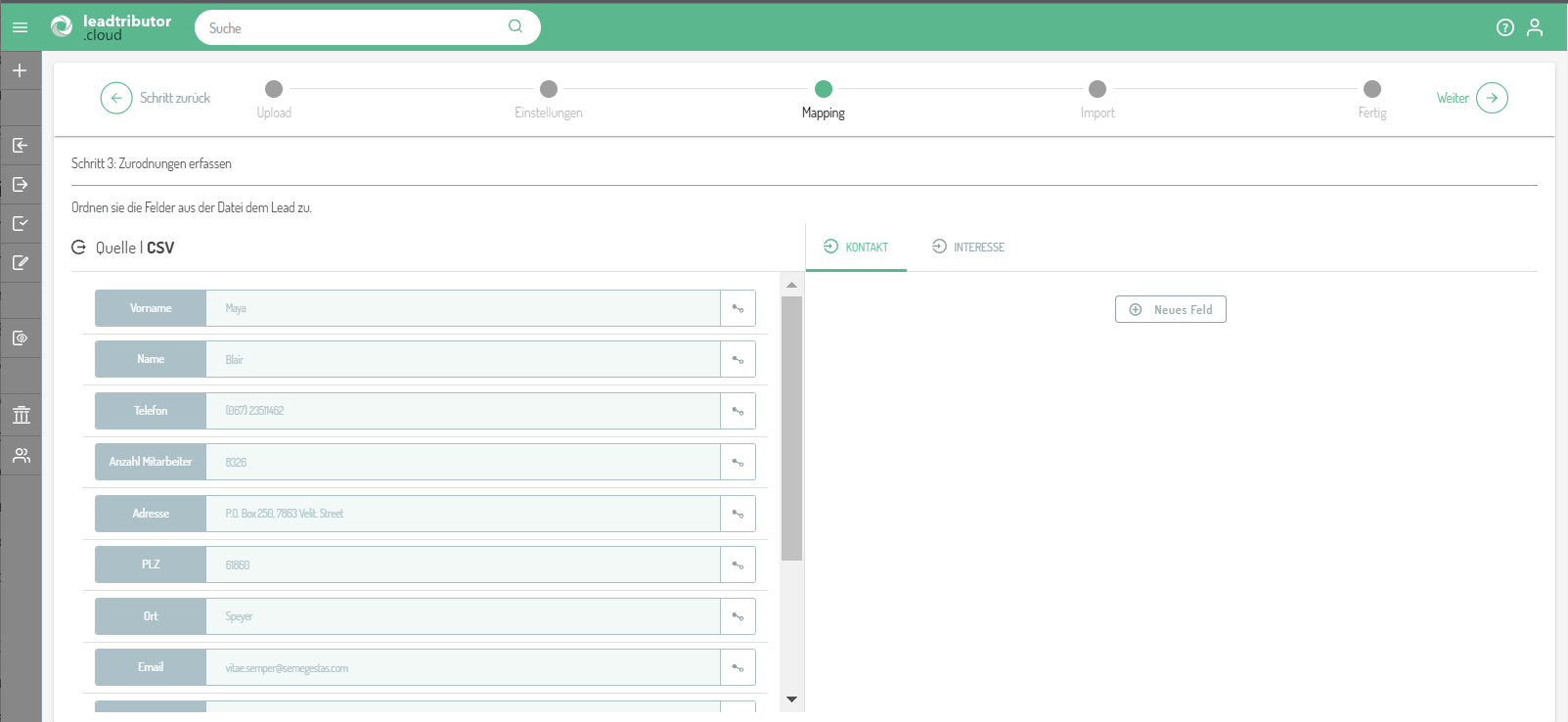Open the help question mark icon
The image size is (1568, 722).
tap(1504, 27)
